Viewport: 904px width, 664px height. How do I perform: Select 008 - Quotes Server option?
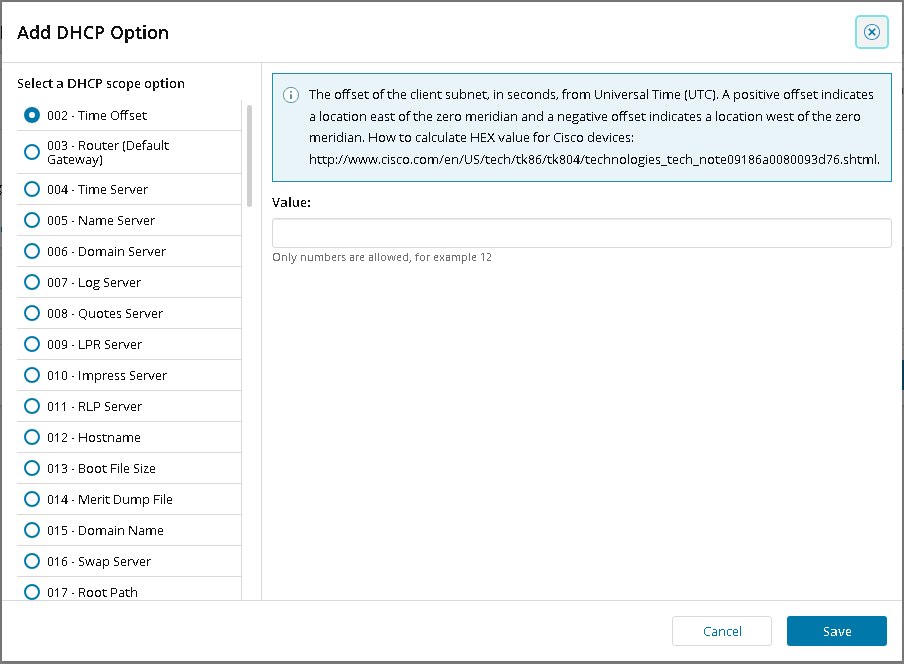[x=32, y=313]
